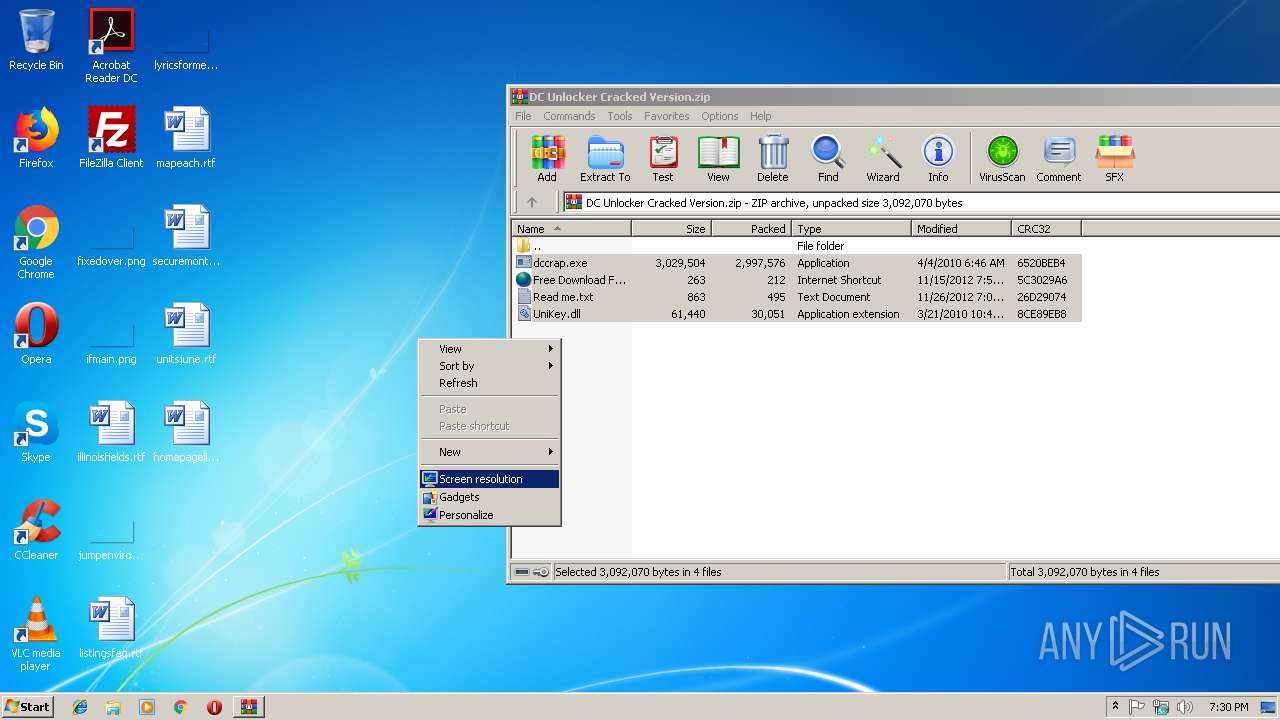
Task: Sort files by Name column header
Action: coord(571,229)
